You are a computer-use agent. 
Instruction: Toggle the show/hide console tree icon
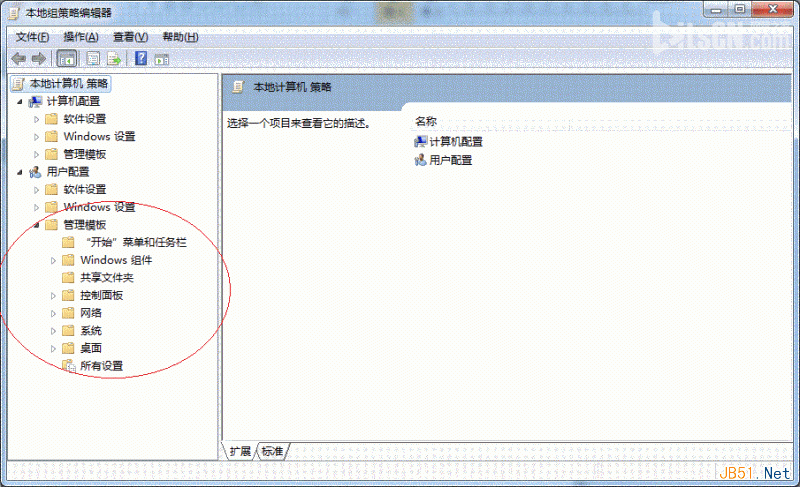[66, 59]
